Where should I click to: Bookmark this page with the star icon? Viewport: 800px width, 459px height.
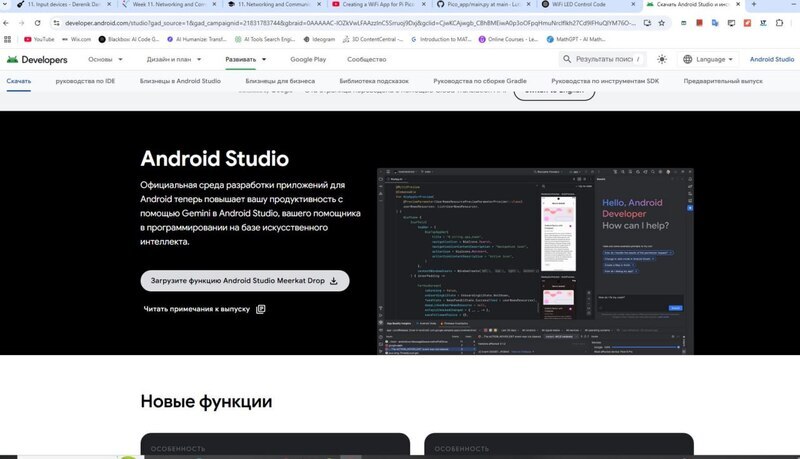[x=662, y=23]
